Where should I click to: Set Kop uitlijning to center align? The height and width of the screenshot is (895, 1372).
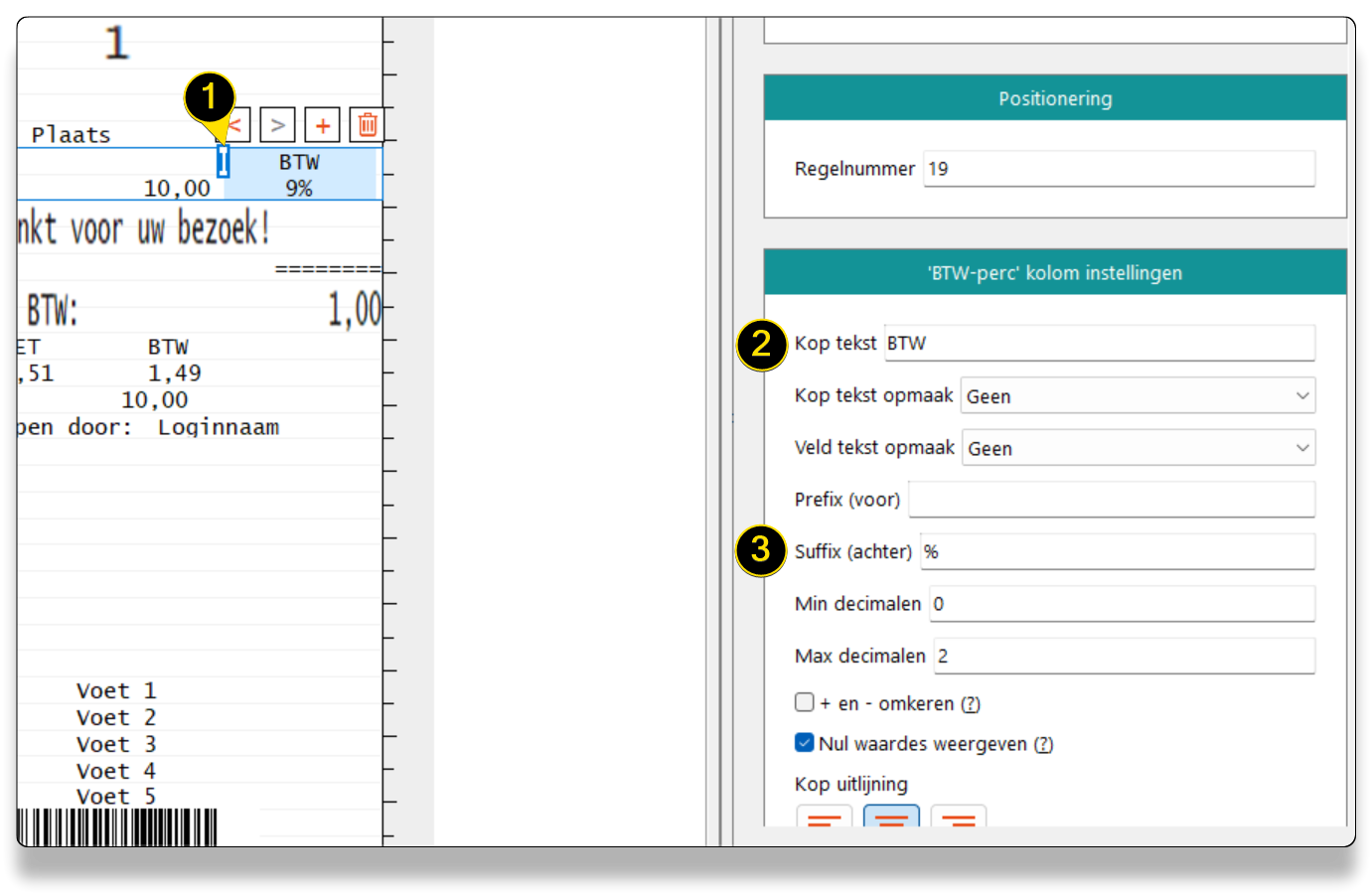point(891,817)
